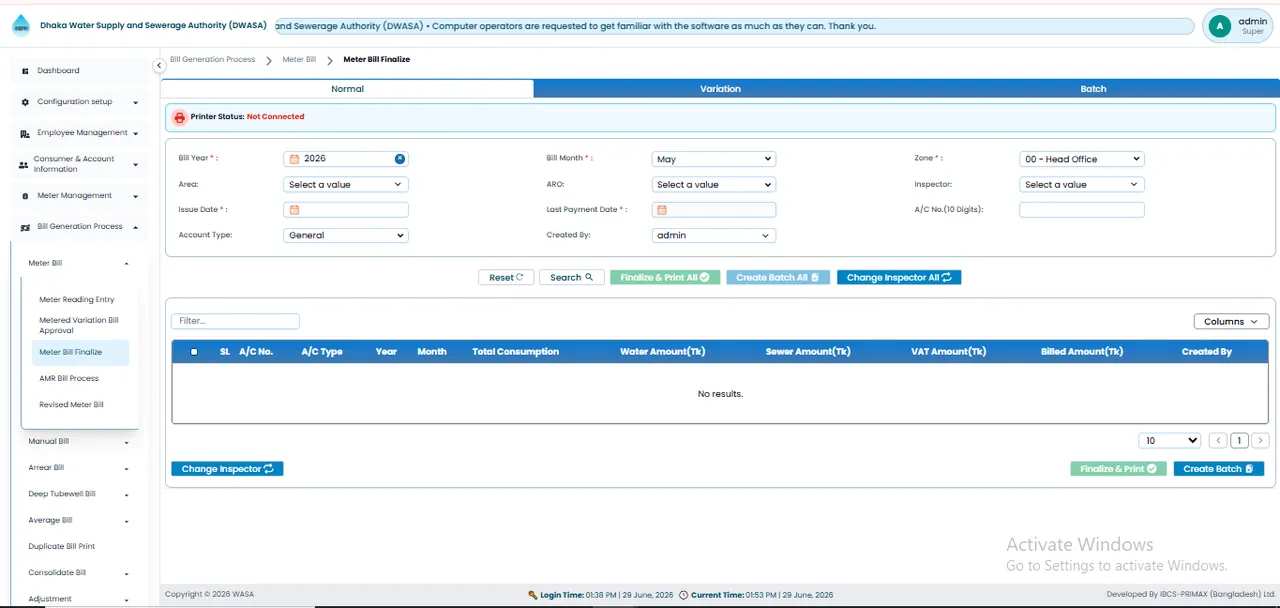The image size is (1280, 608).
Task: Clear the Bill Year value 2026
Action: coord(400,159)
